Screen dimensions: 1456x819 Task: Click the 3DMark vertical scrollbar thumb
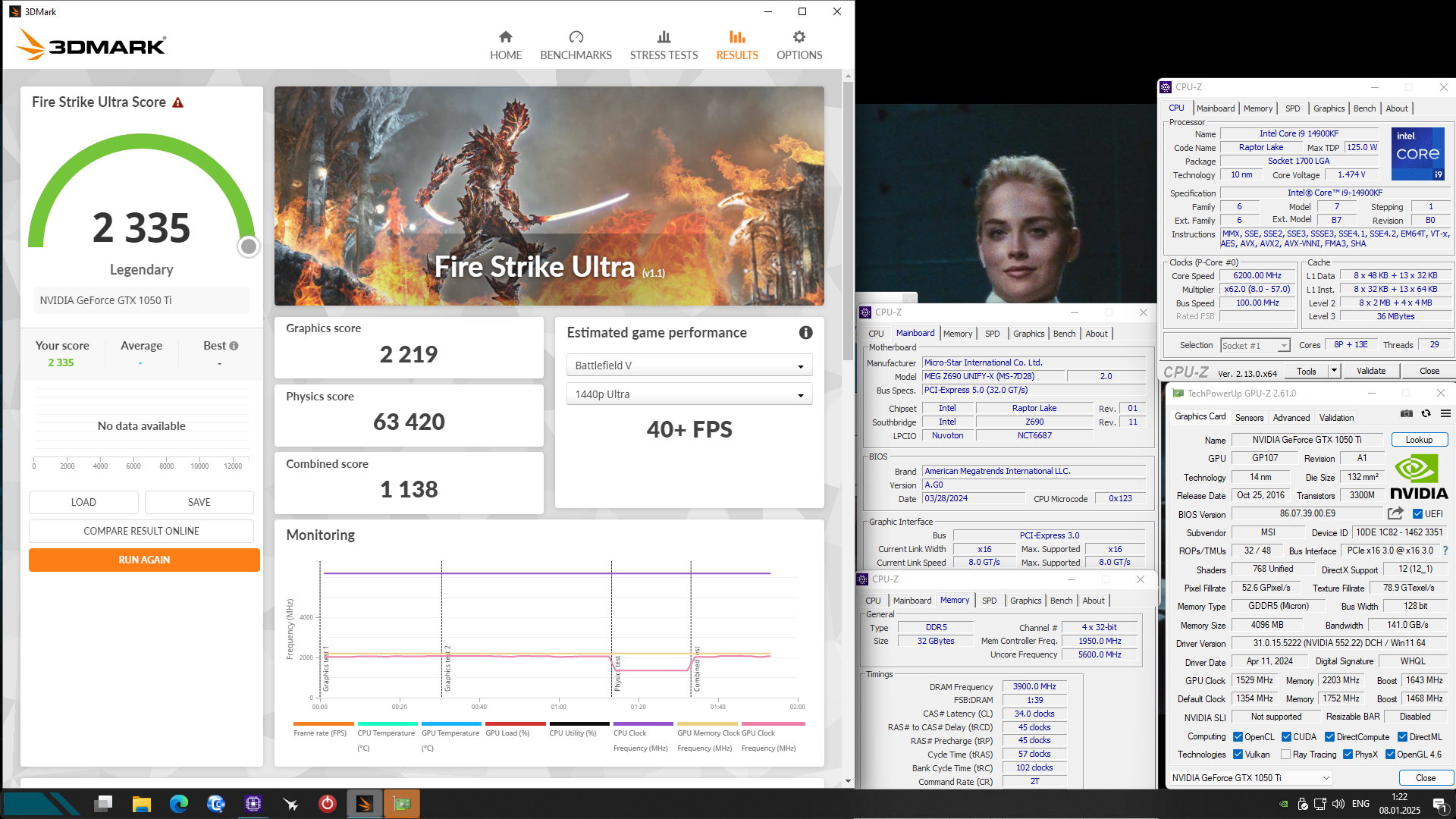click(848, 220)
